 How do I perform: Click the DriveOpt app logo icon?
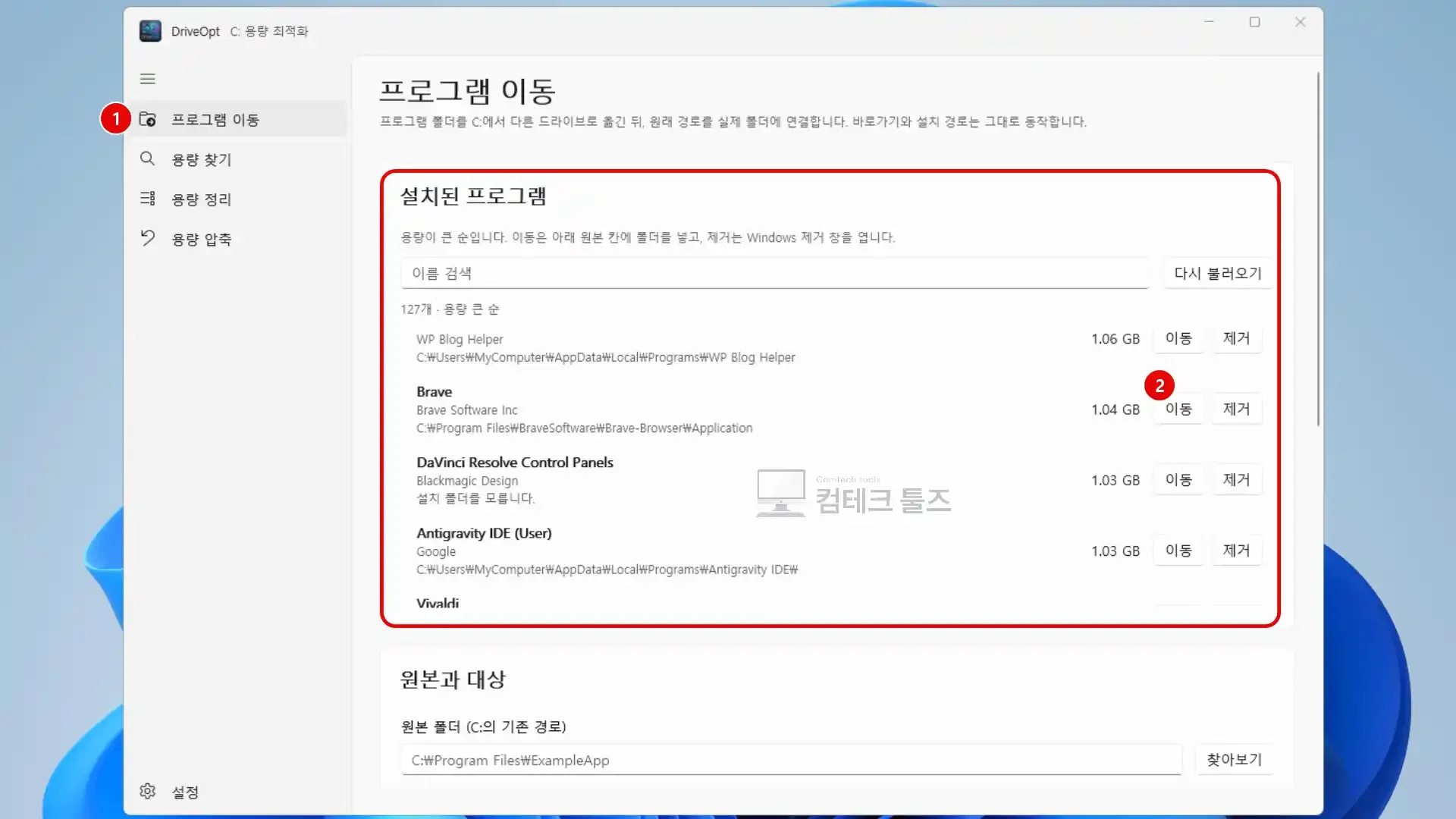[x=150, y=31]
